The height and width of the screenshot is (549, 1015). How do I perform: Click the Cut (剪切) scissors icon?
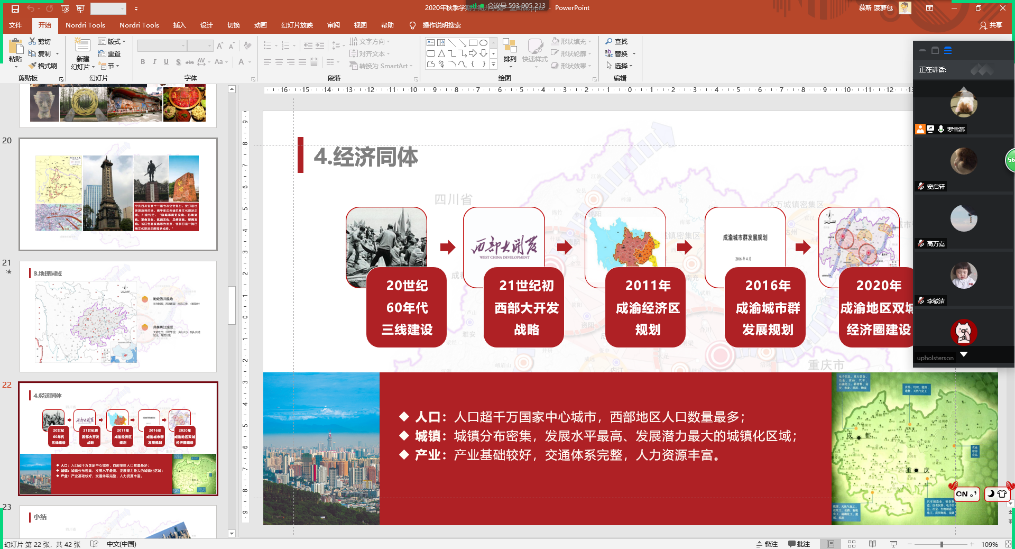[32, 41]
